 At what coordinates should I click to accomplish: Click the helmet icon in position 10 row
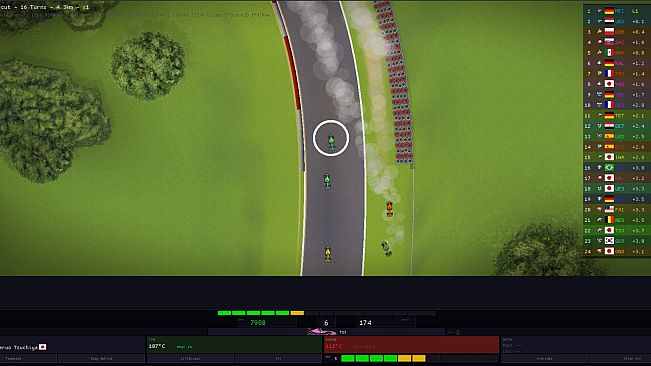pos(599,105)
